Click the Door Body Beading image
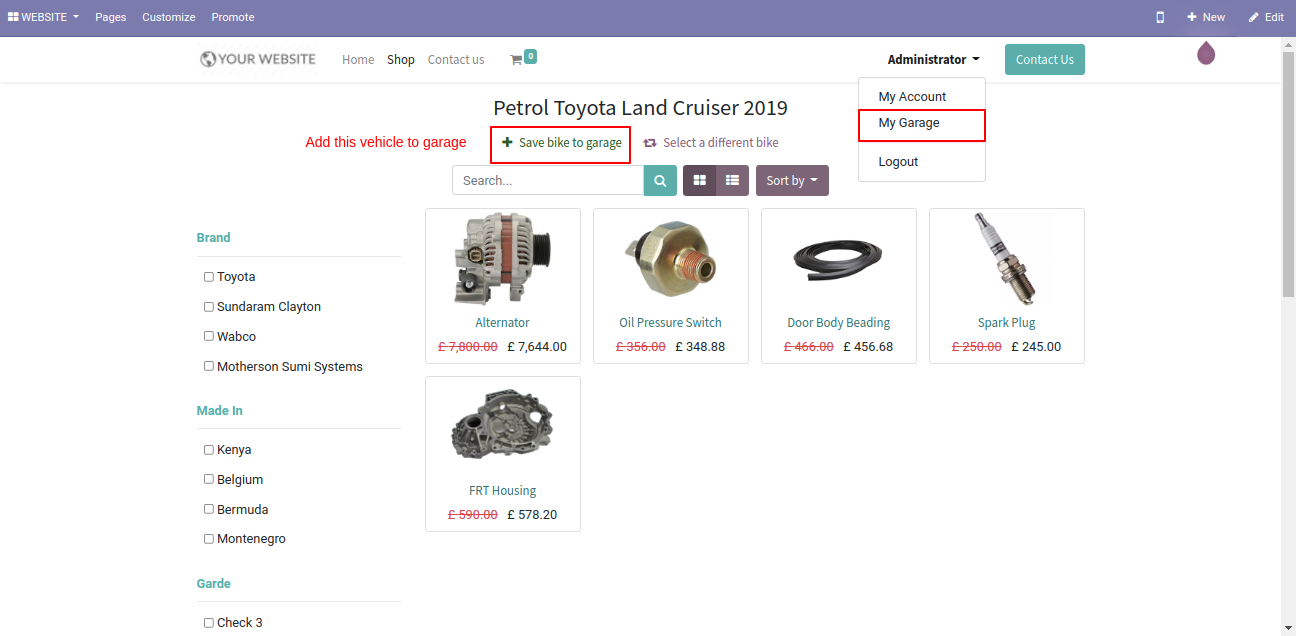The width and height of the screenshot is (1296, 636). tap(838, 260)
